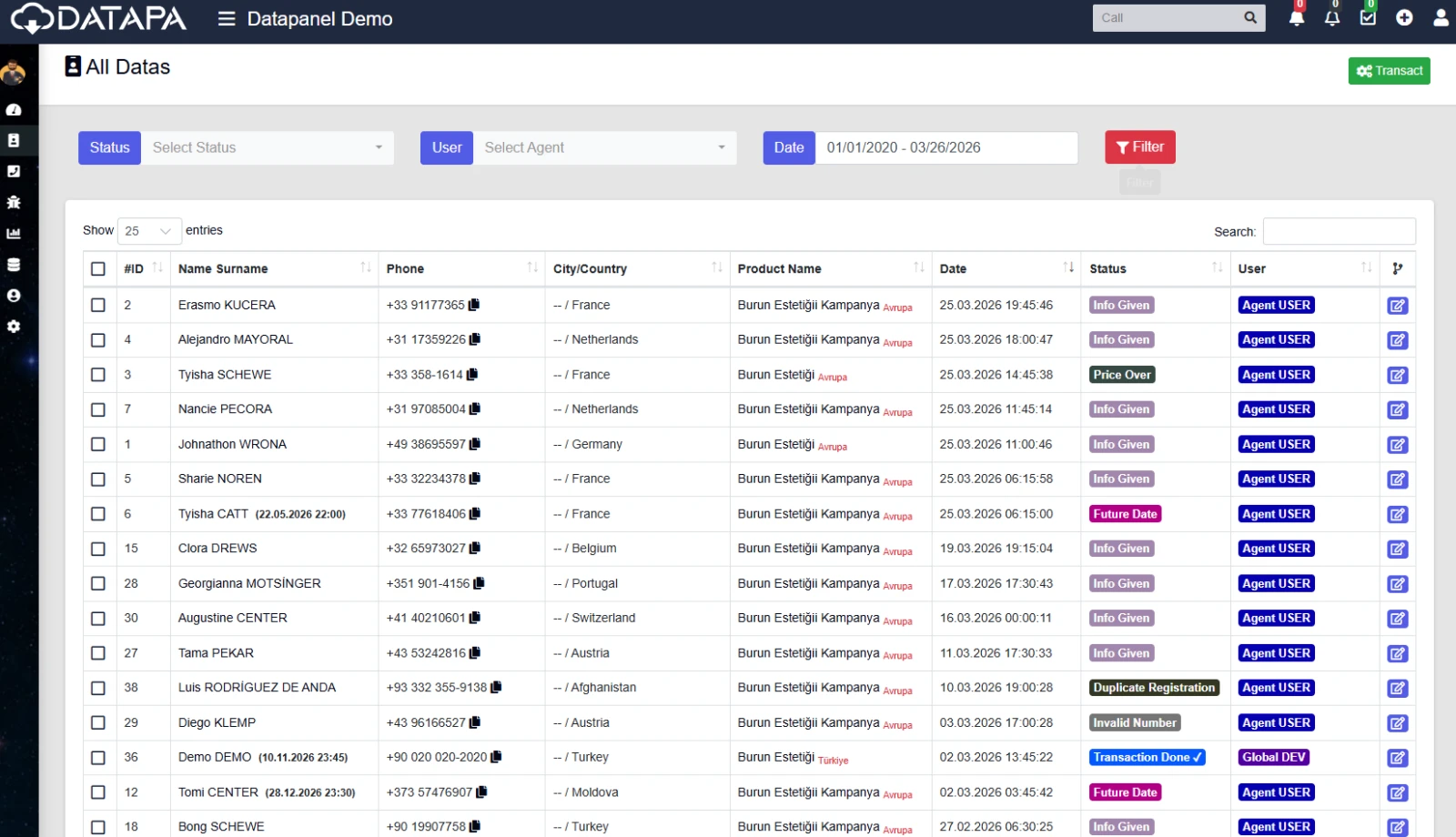The width and height of the screenshot is (1456, 837).
Task: Click the table Search input field
Action: (x=1339, y=231)
